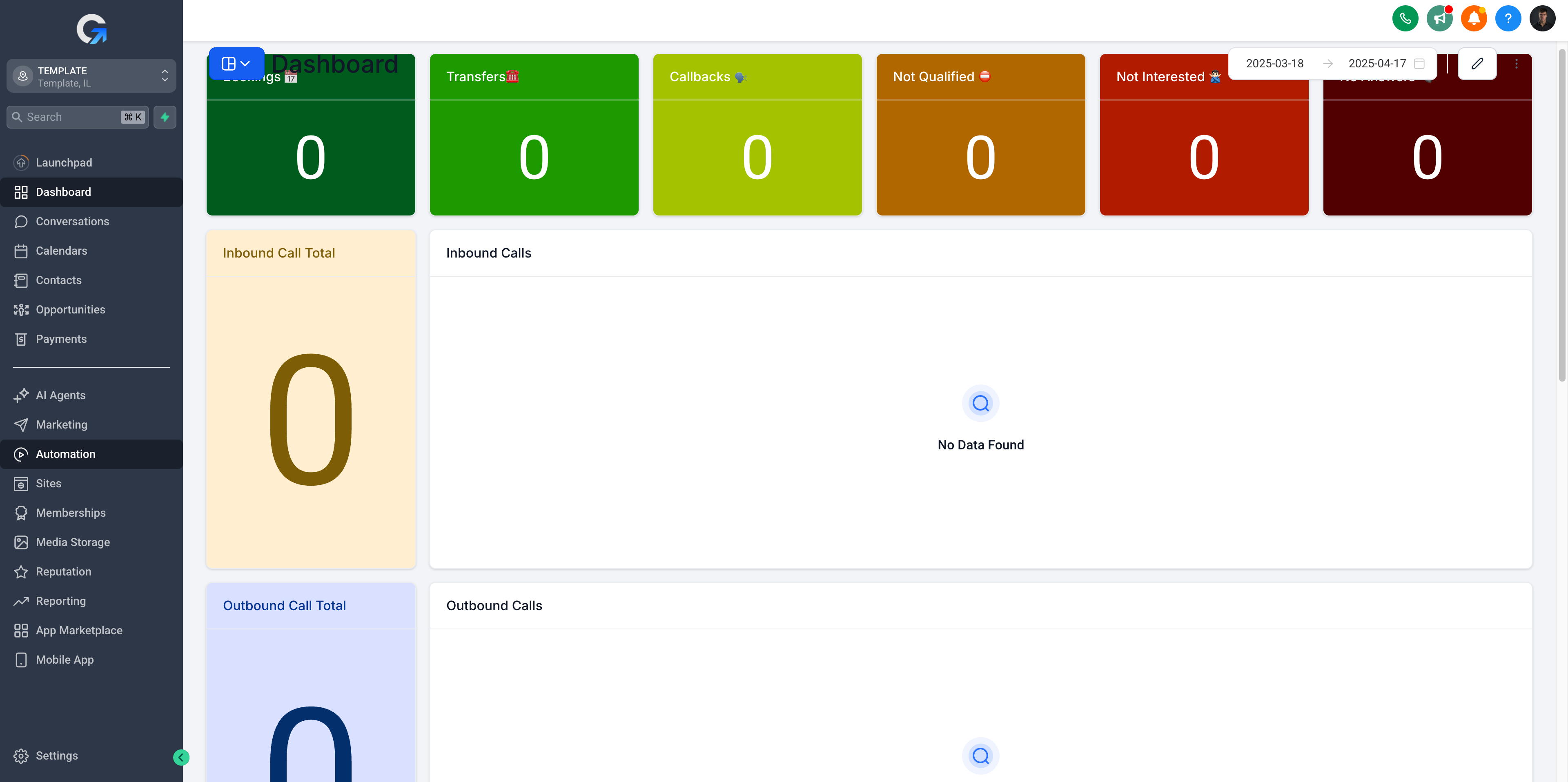Click the Not Qualified widget card

pos(980,135)
